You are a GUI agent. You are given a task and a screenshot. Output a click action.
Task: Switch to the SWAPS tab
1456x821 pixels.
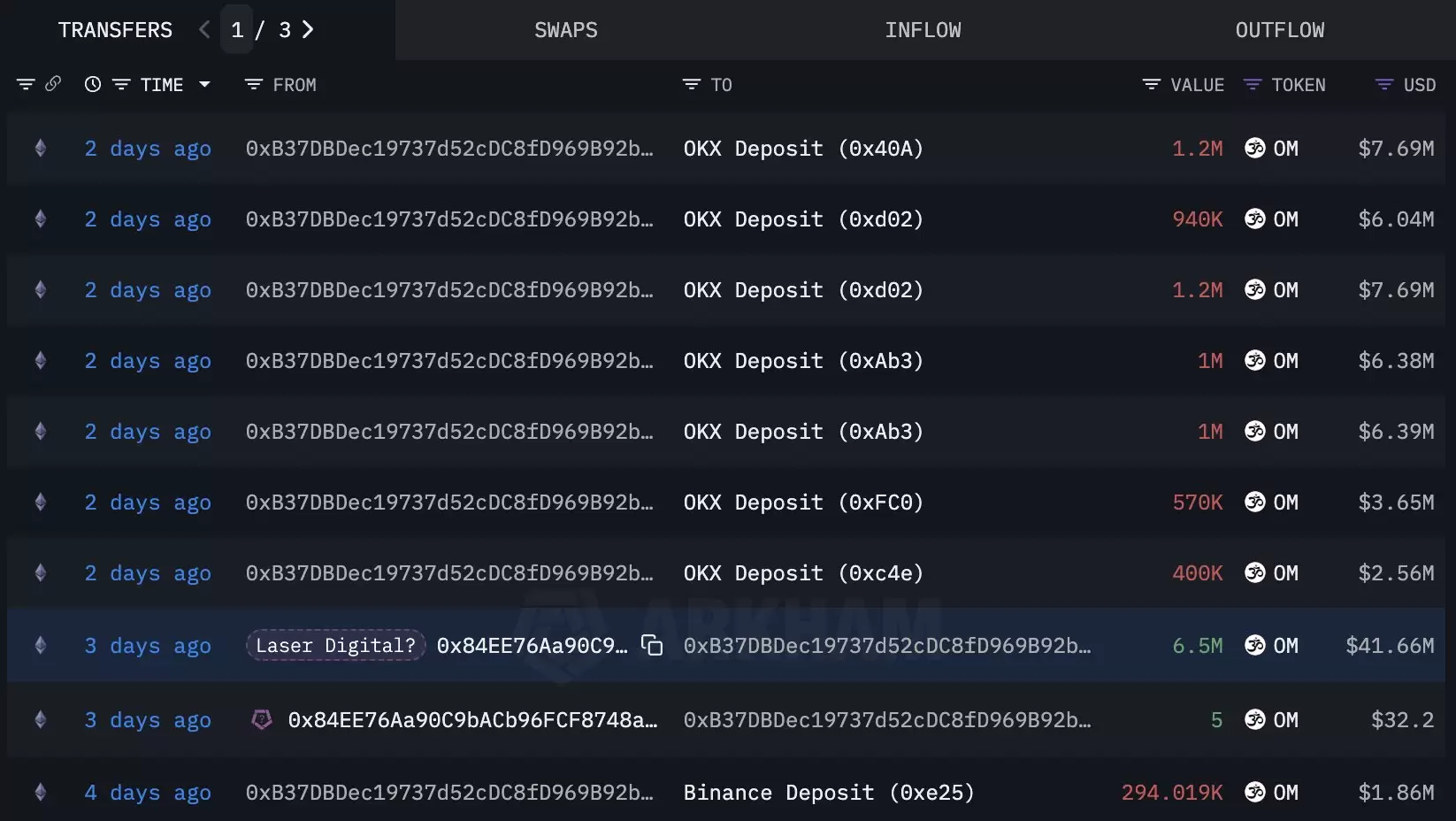565,30
